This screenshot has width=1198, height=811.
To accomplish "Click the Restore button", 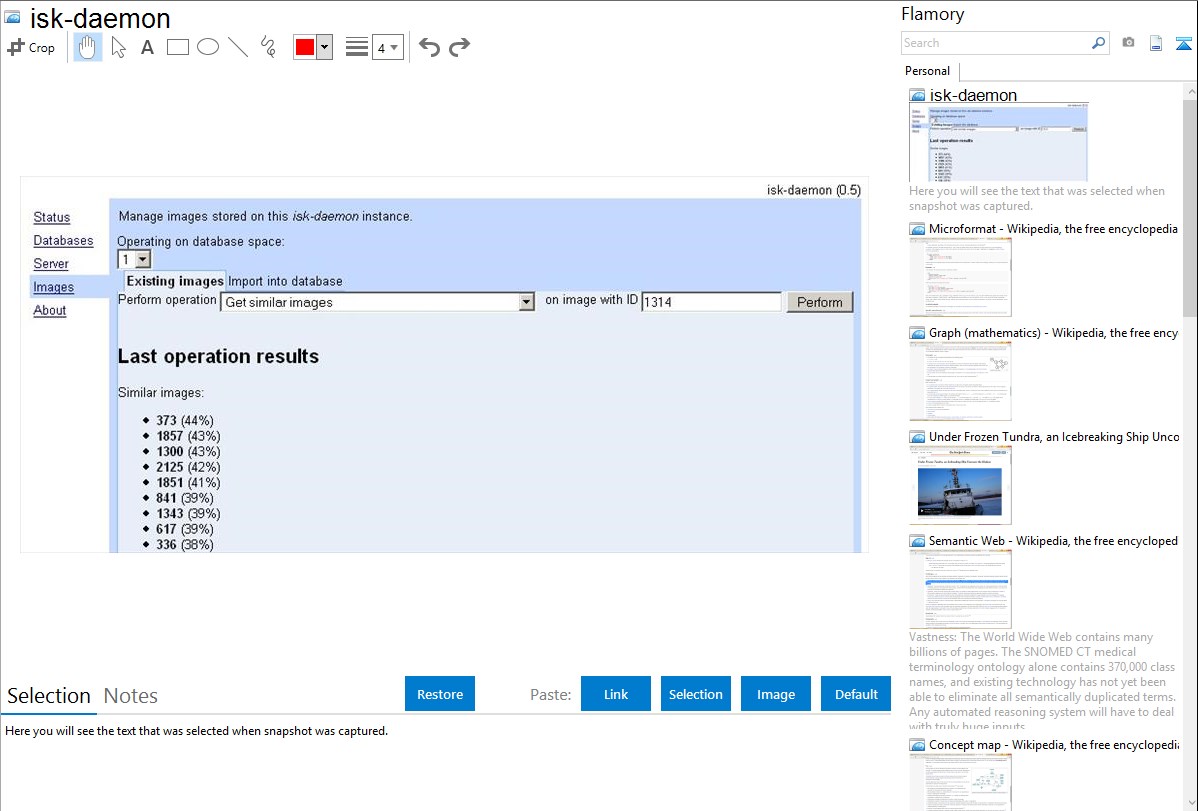I will [x=440, y=694].
